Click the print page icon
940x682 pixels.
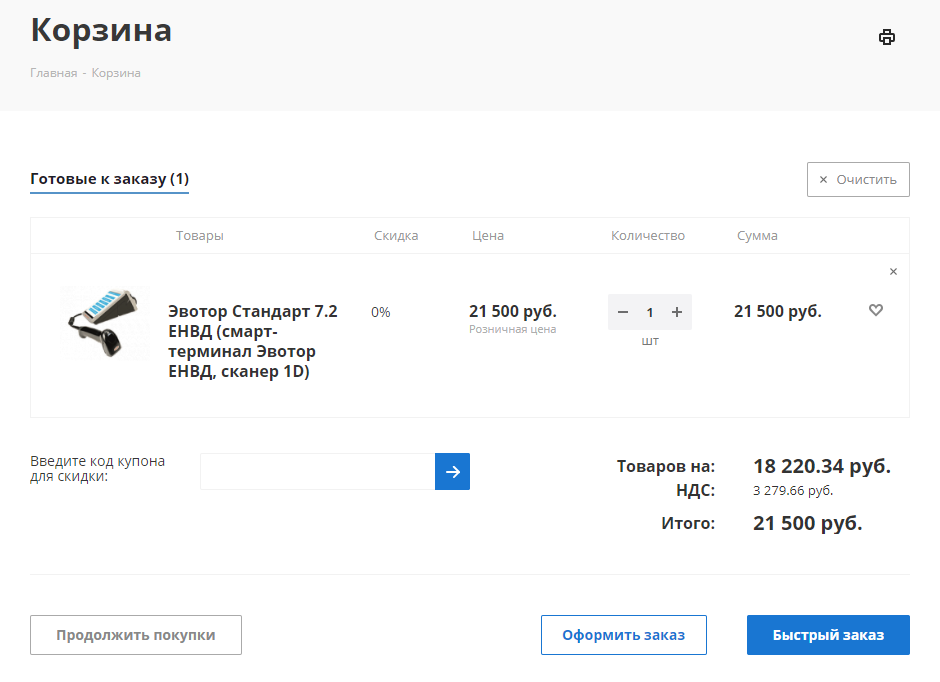coord(887,37)
